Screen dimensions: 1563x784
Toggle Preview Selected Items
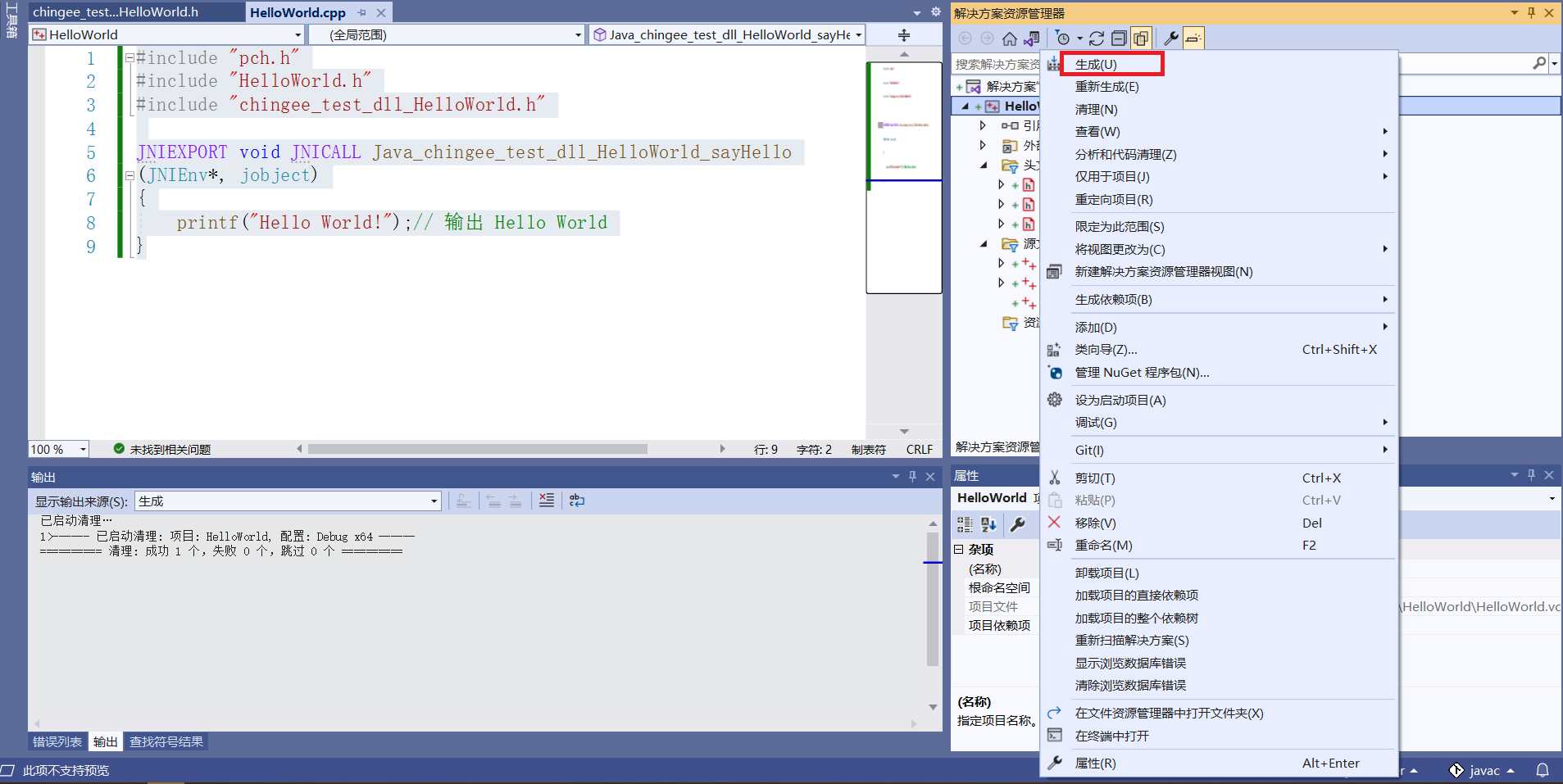pos(1194,38)
